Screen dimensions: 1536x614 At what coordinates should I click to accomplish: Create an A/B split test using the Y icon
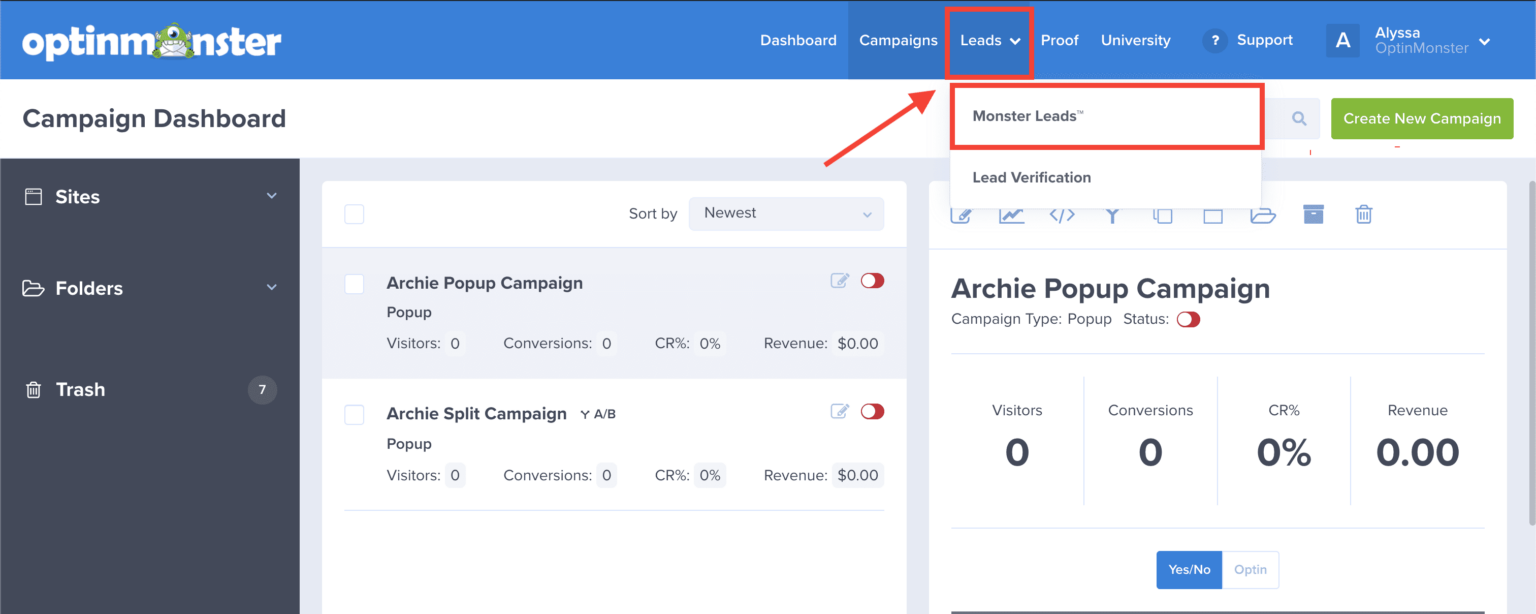(1112, 214)
